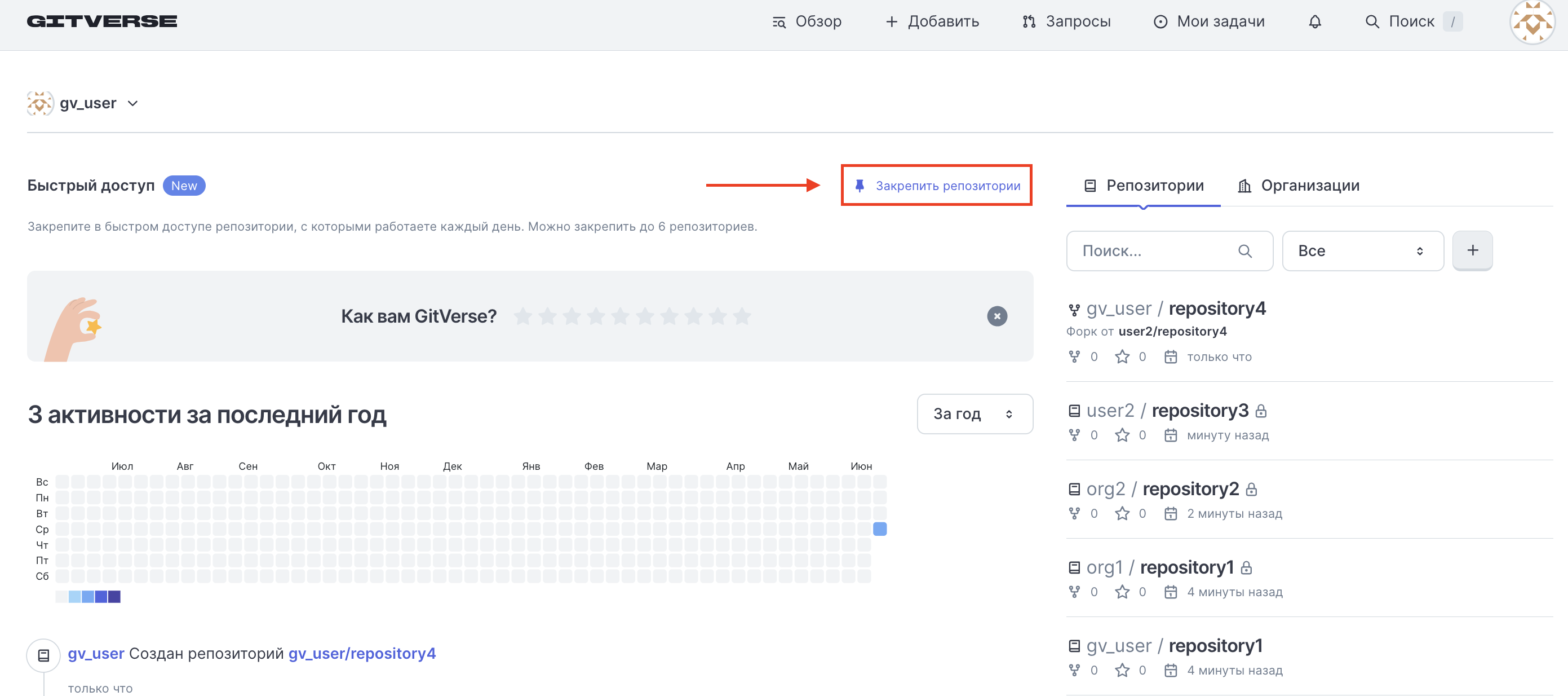The width and height of the screenshot is (1568, 696).
Task: Click lock icon next to repository3
Action: coord(1261,411)
